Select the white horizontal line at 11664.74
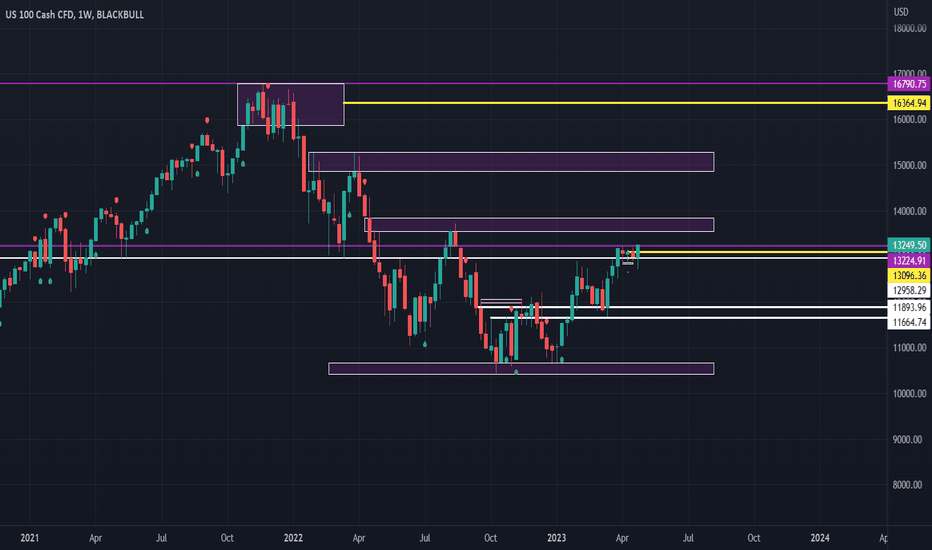 pos(688,318)
